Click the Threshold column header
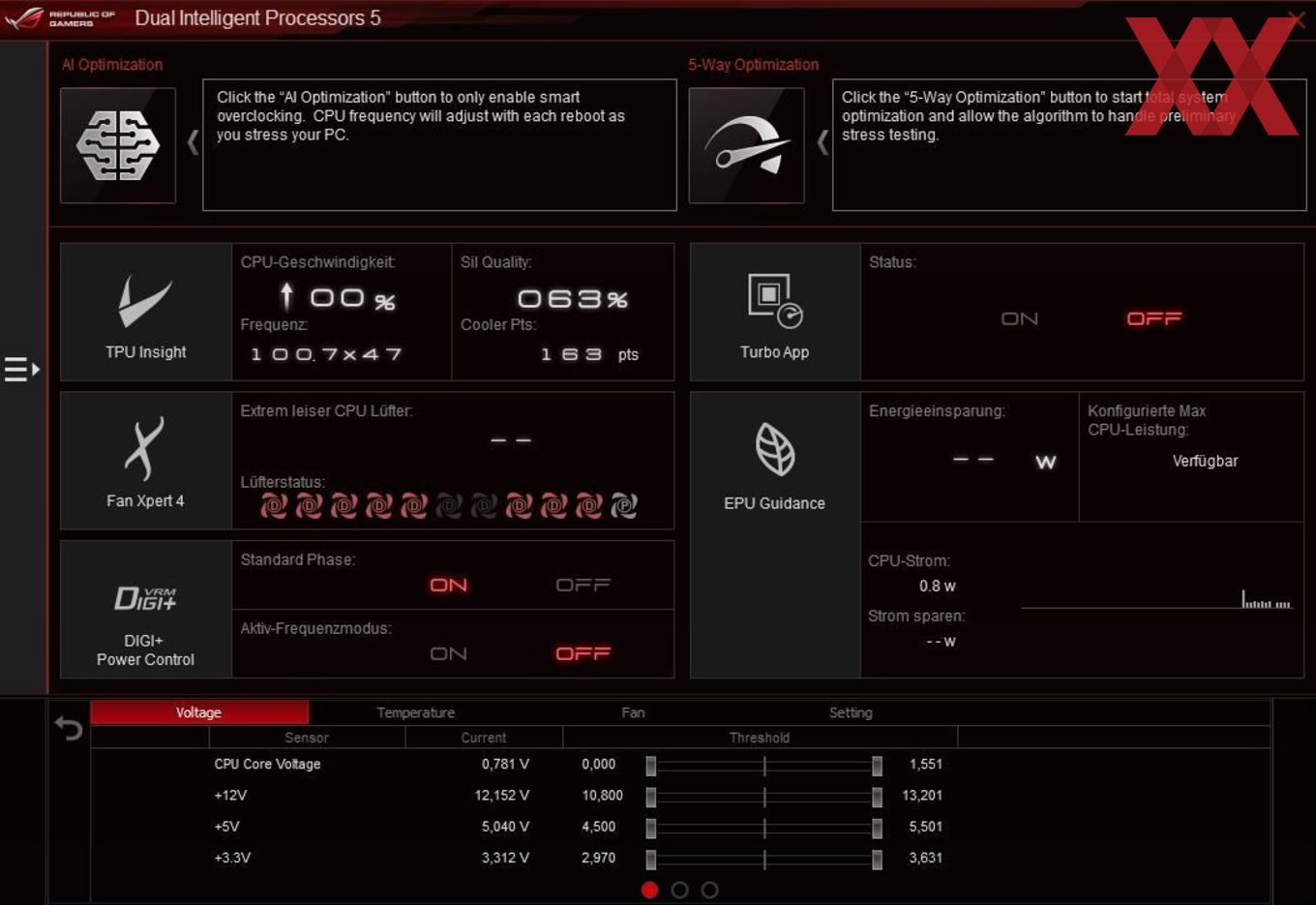 click(x=760, y=738)
